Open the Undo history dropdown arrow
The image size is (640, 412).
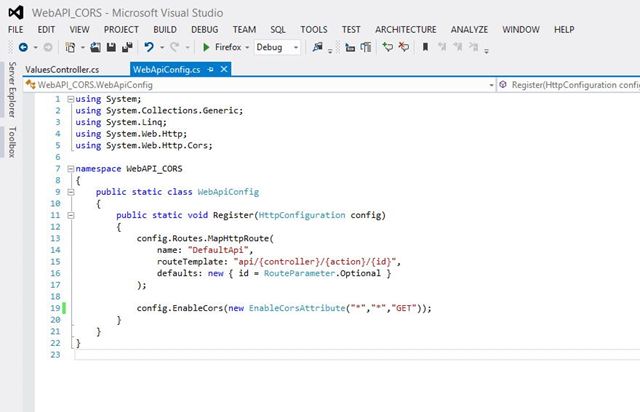point(162,48)
